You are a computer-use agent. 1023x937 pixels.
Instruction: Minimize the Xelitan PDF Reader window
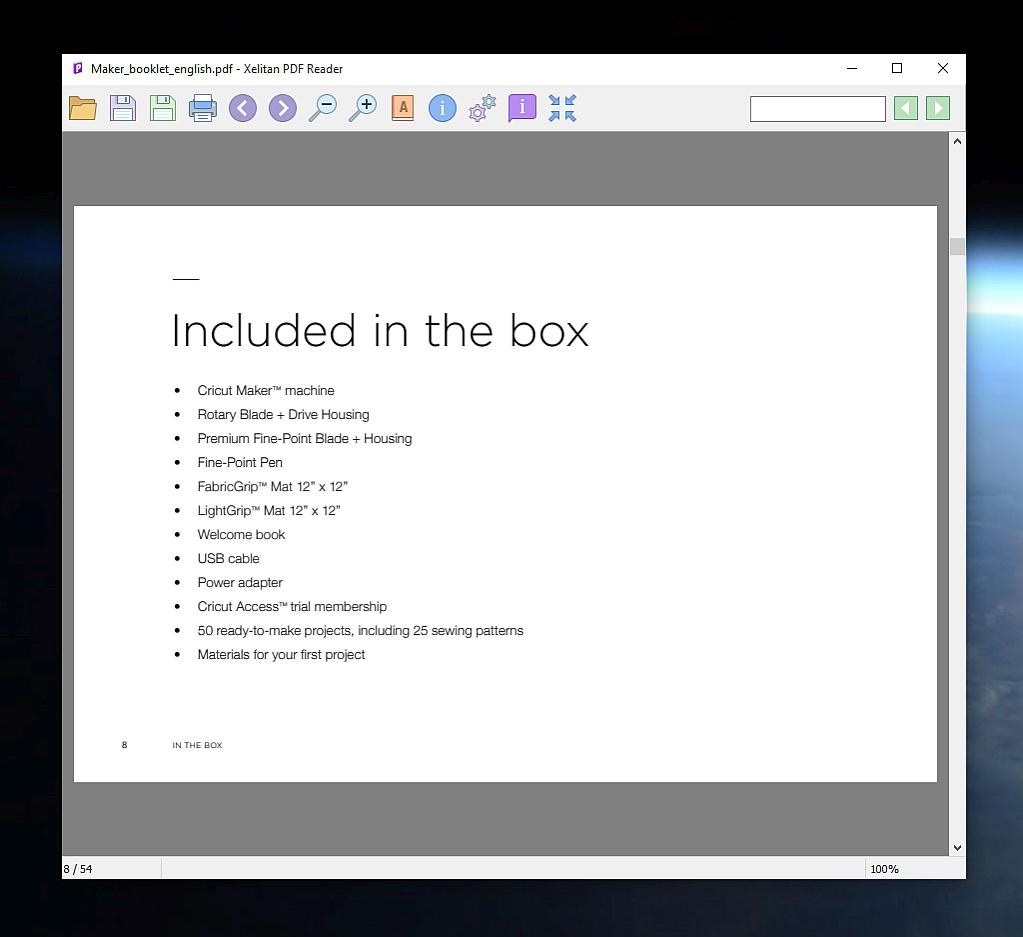click(851, 69)
